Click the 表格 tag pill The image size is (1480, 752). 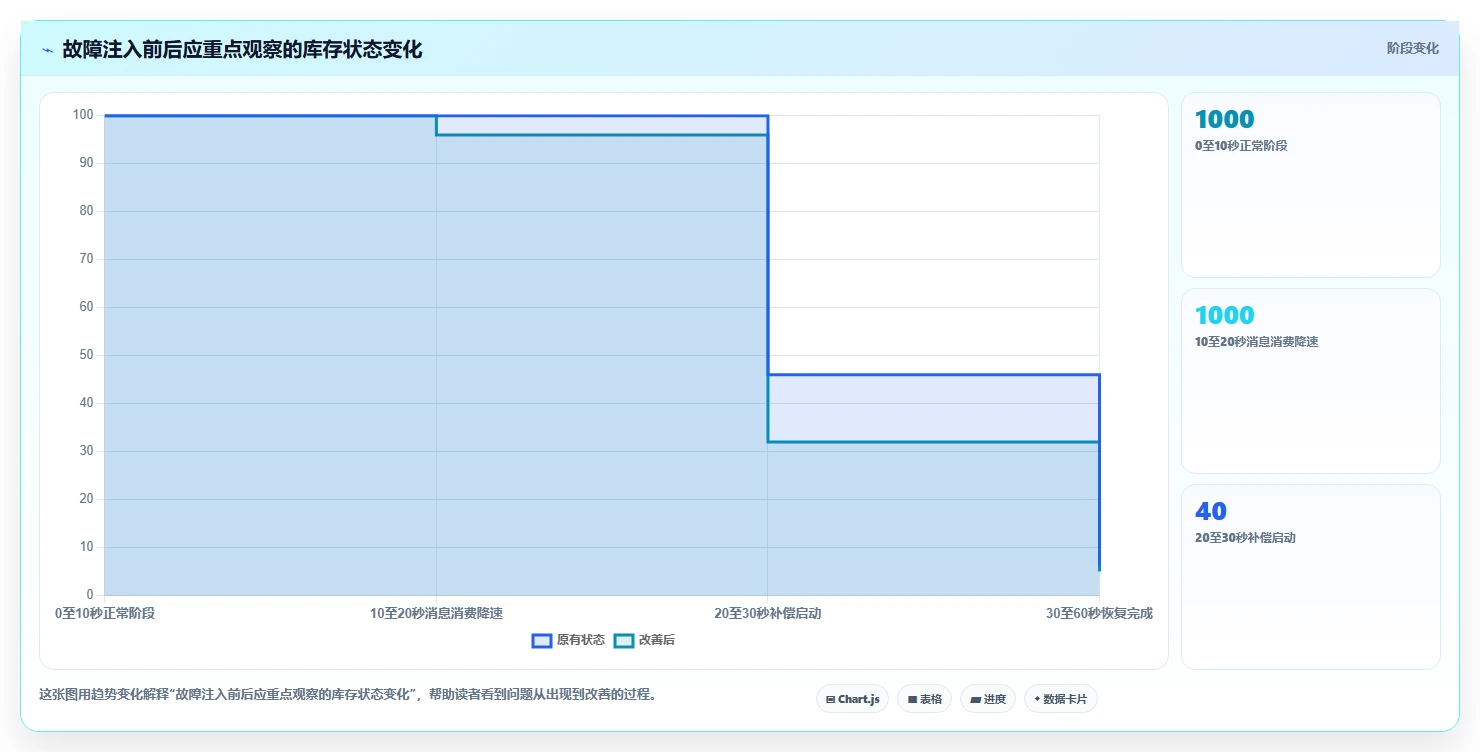click(x=924, y=699)
